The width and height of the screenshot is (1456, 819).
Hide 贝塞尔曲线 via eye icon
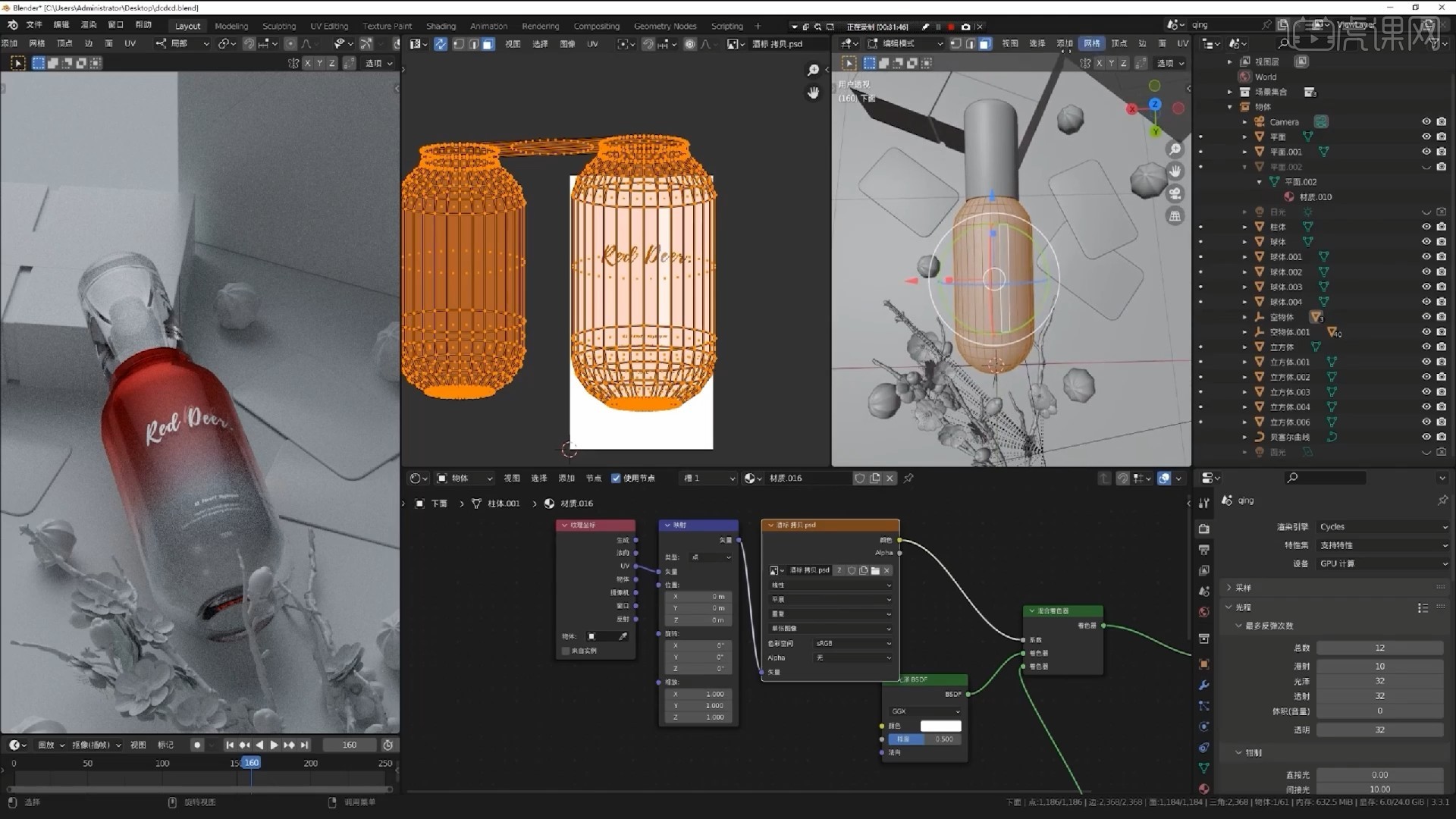click(x=1426, y=437)
